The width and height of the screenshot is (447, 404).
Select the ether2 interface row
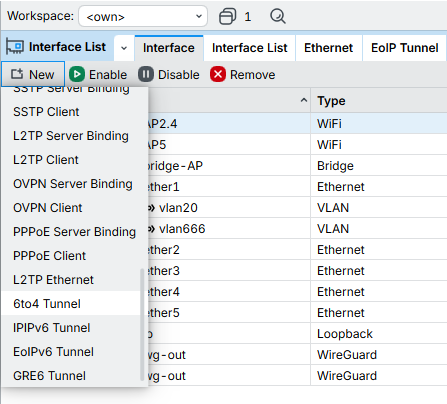[x=297, y=250]
